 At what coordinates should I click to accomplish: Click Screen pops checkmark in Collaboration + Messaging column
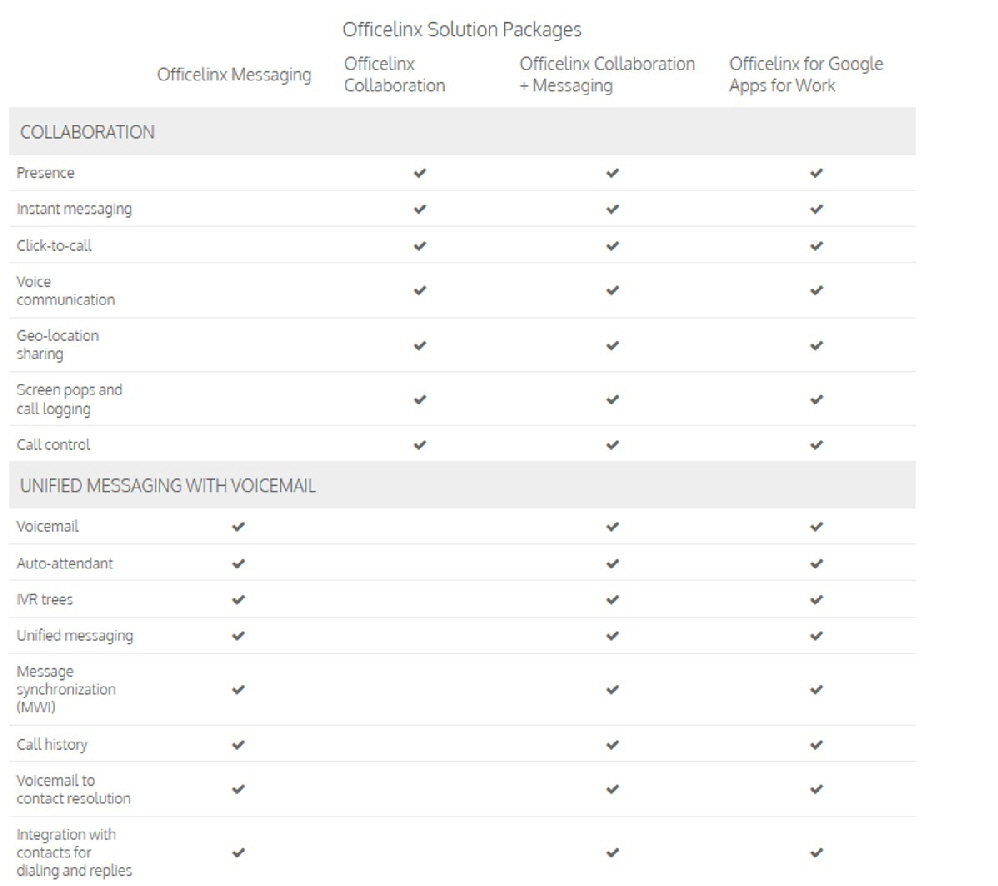[x=612, y=400]
